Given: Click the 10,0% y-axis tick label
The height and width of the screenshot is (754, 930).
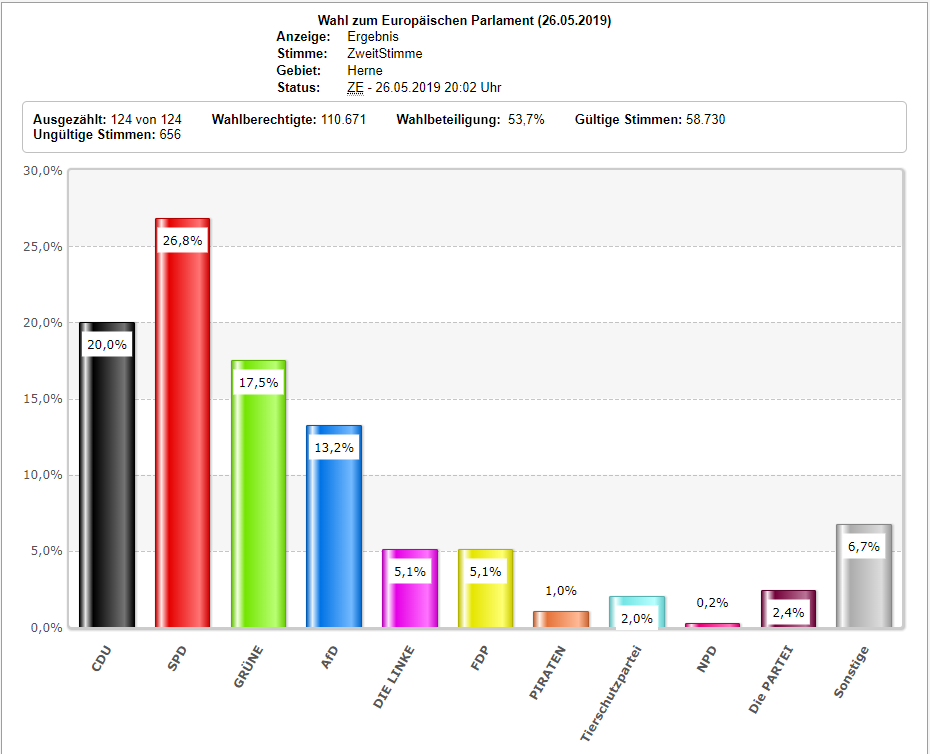Looking at the screenshot, I should pyautogui.click(x=43, y=475).
